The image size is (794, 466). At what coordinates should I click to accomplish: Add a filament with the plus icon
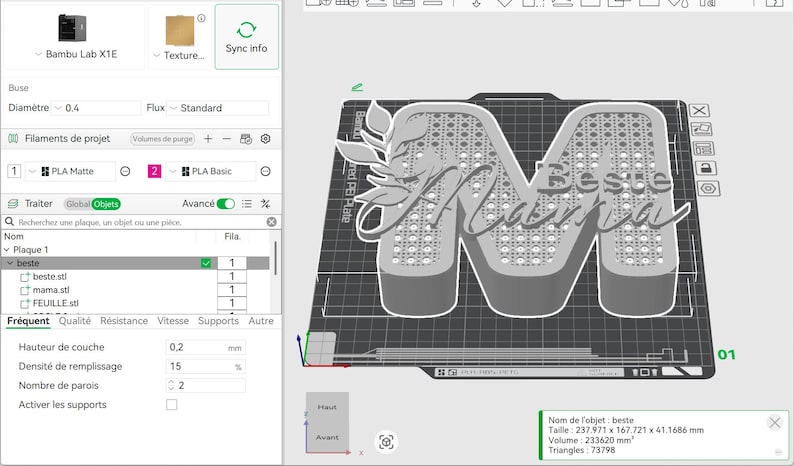208,138
